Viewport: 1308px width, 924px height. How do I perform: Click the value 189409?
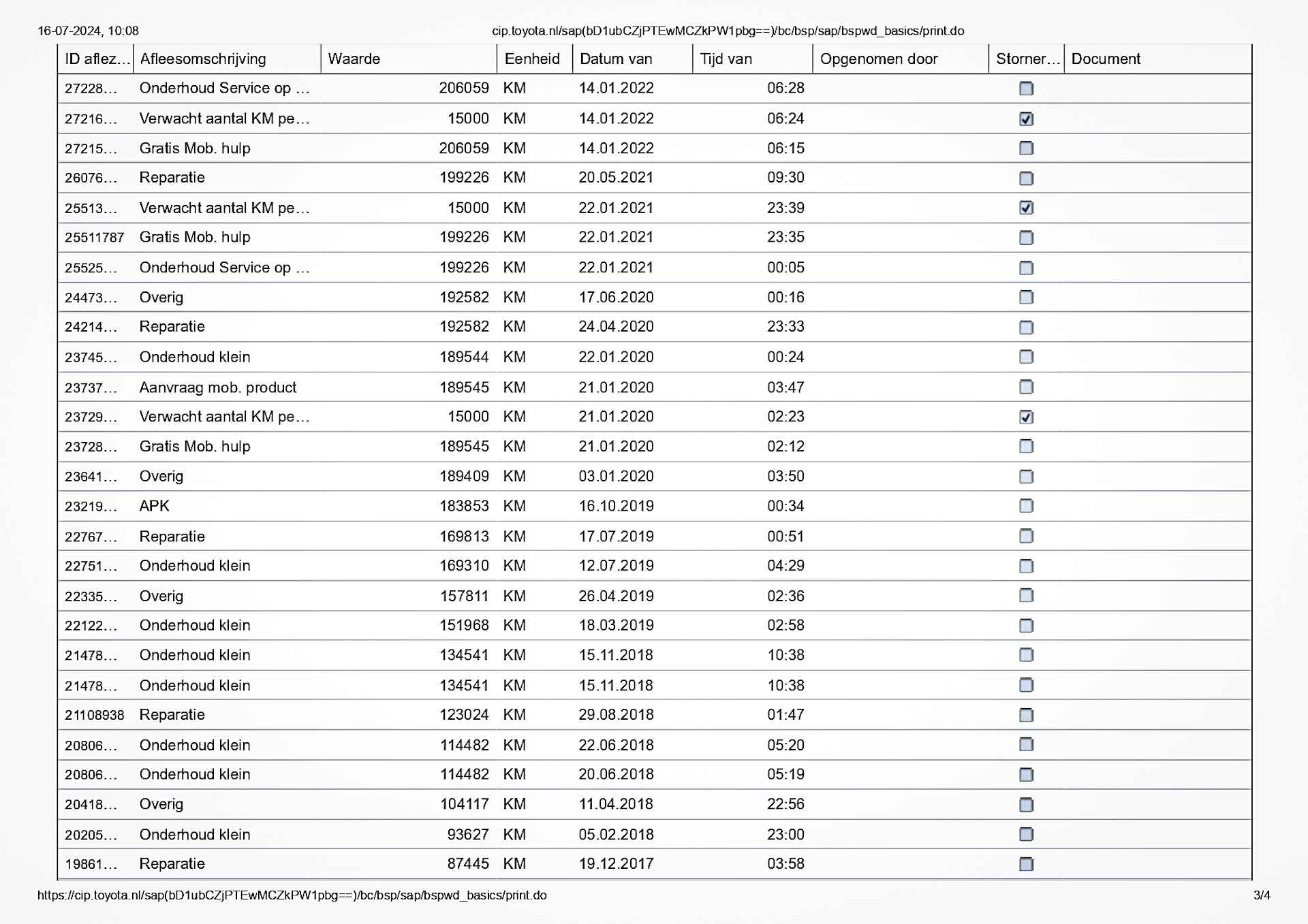click(464, 476)
